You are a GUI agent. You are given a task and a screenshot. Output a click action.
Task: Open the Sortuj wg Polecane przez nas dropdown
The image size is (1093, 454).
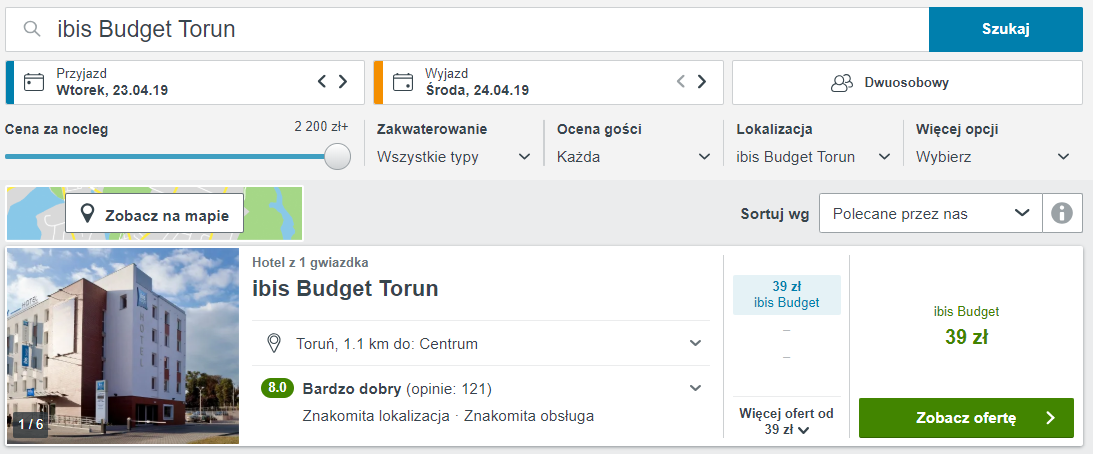(x=931, y=213)
